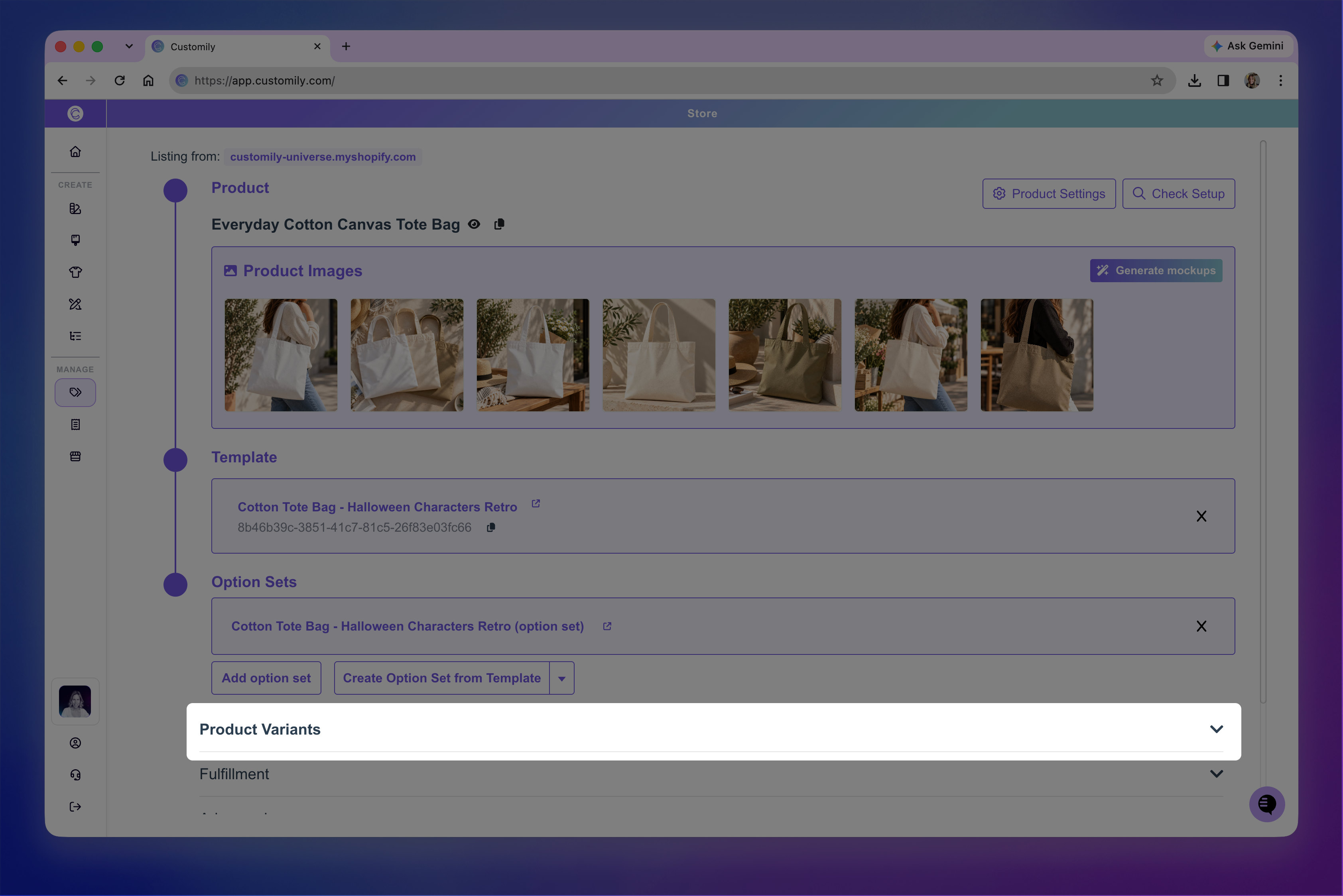Remove the assigned template with X

[x=1201, y=517]
